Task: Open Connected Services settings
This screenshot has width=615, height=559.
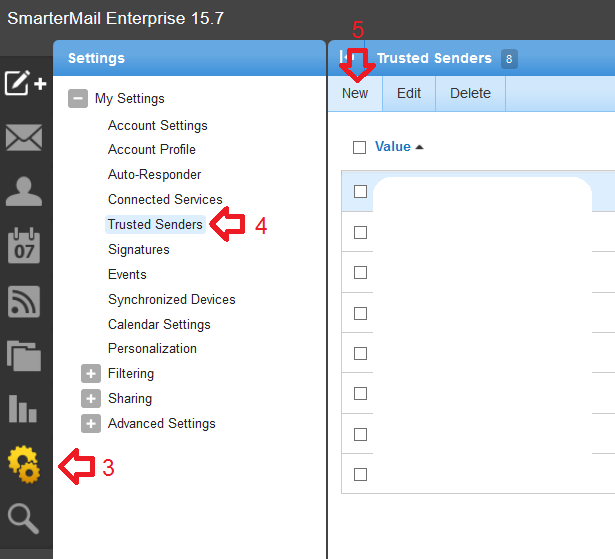Action: pos(165,200)
